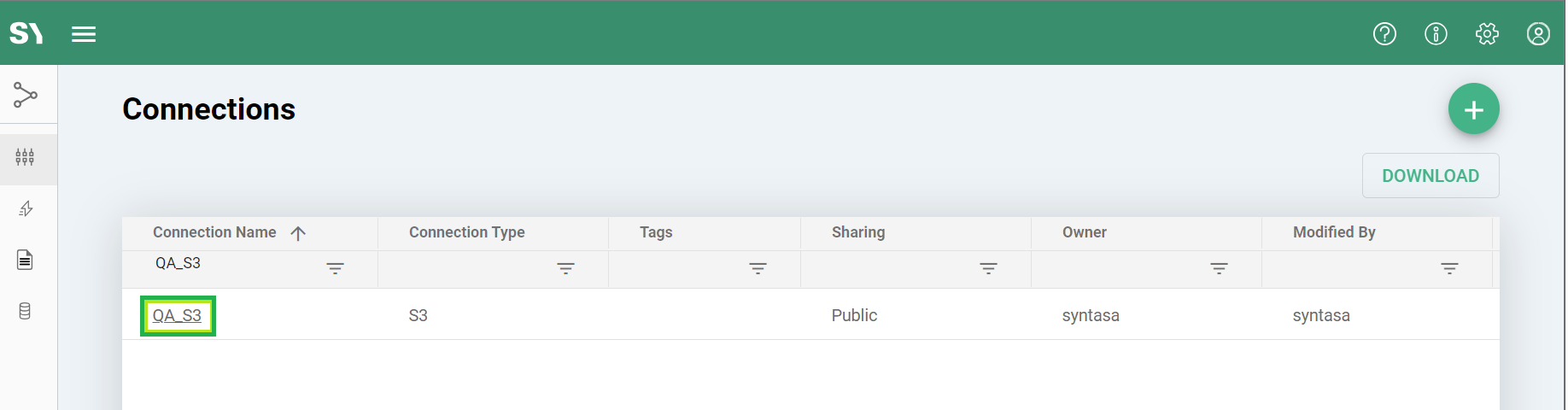Open the user profile icon
Viewport: 1568px width, 410px height.
[1538, 34]
